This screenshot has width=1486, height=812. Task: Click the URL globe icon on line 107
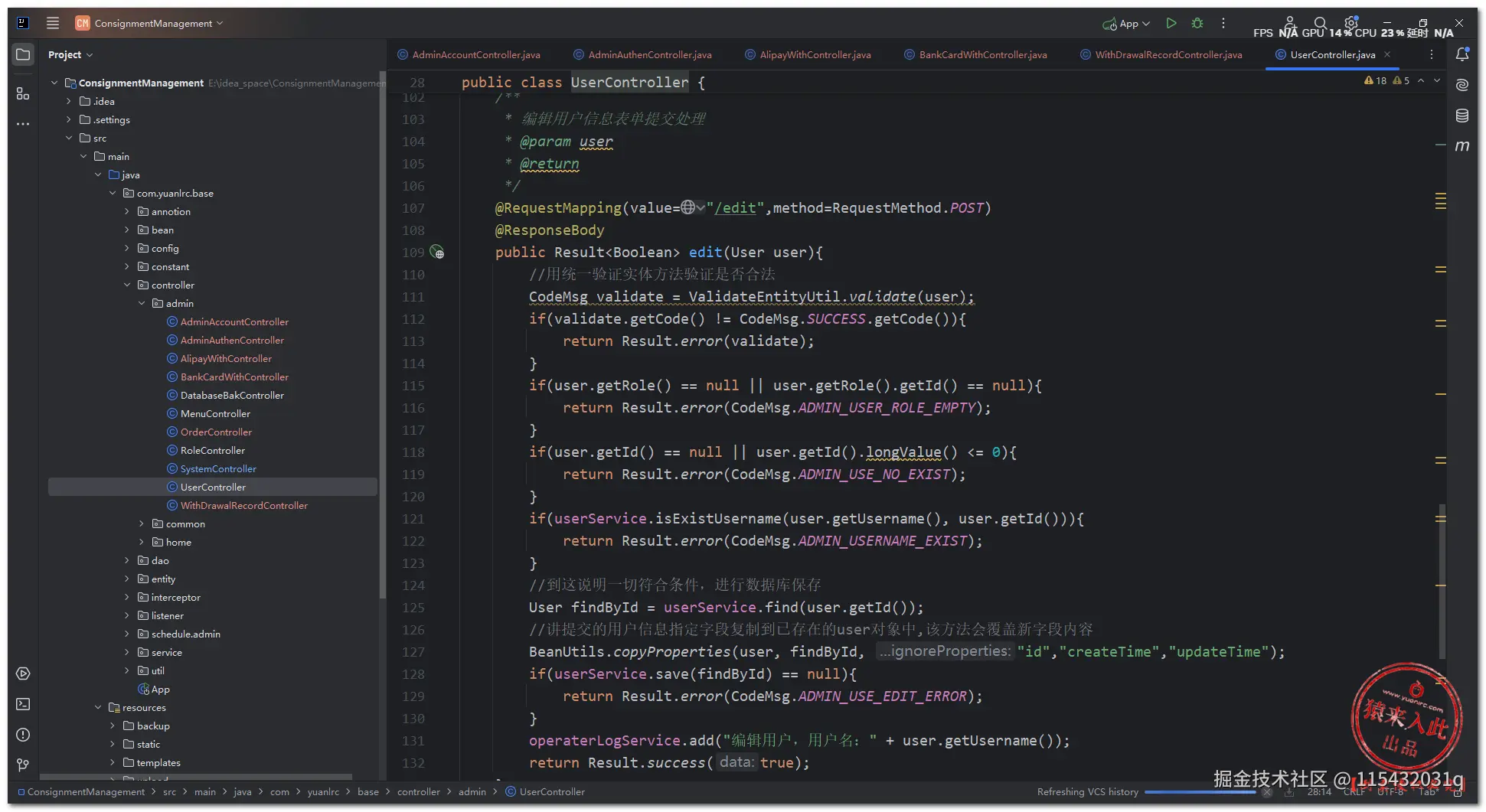coord(688,207)
